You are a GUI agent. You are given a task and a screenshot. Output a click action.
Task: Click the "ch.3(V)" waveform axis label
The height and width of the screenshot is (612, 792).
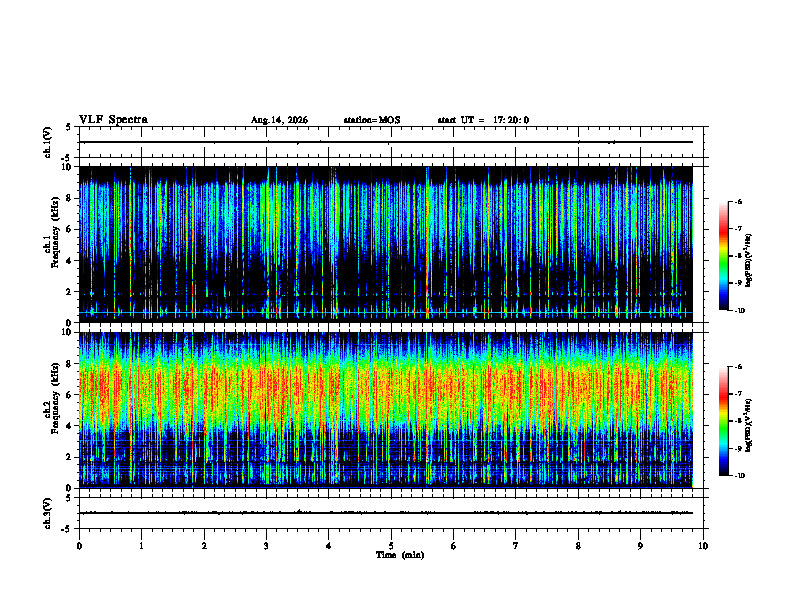(48, 514)
